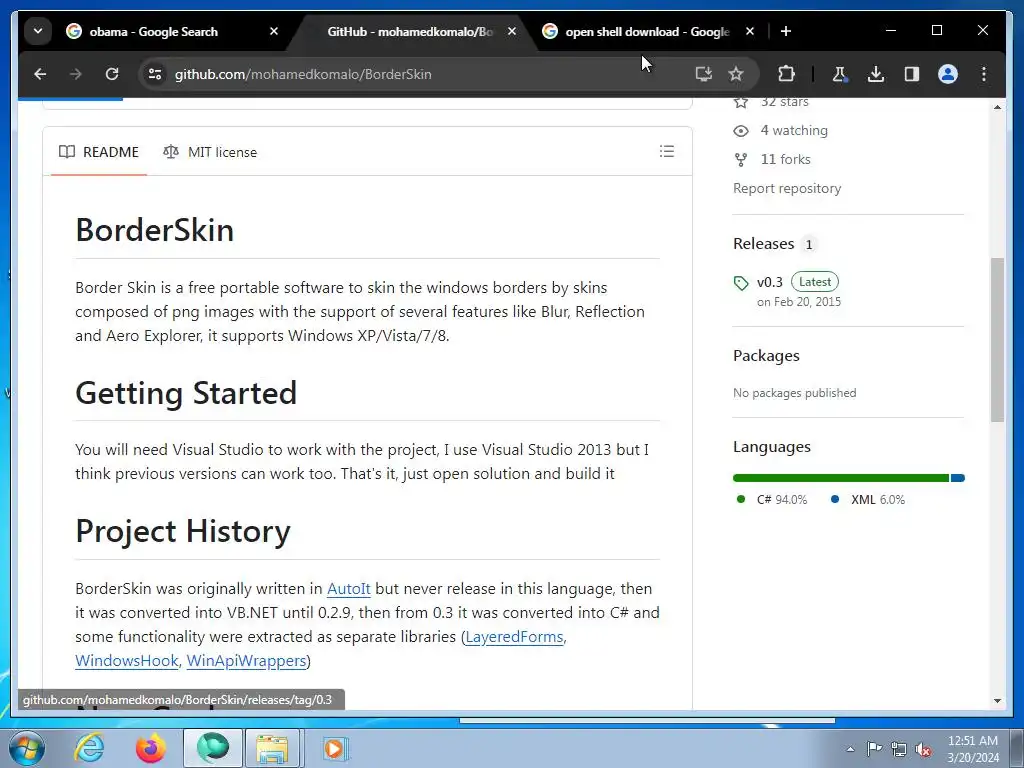This screenshot has width=1024, height=768.
Task: Click the eye icon beside 4 watching
Action: click(x=741, y=131)
